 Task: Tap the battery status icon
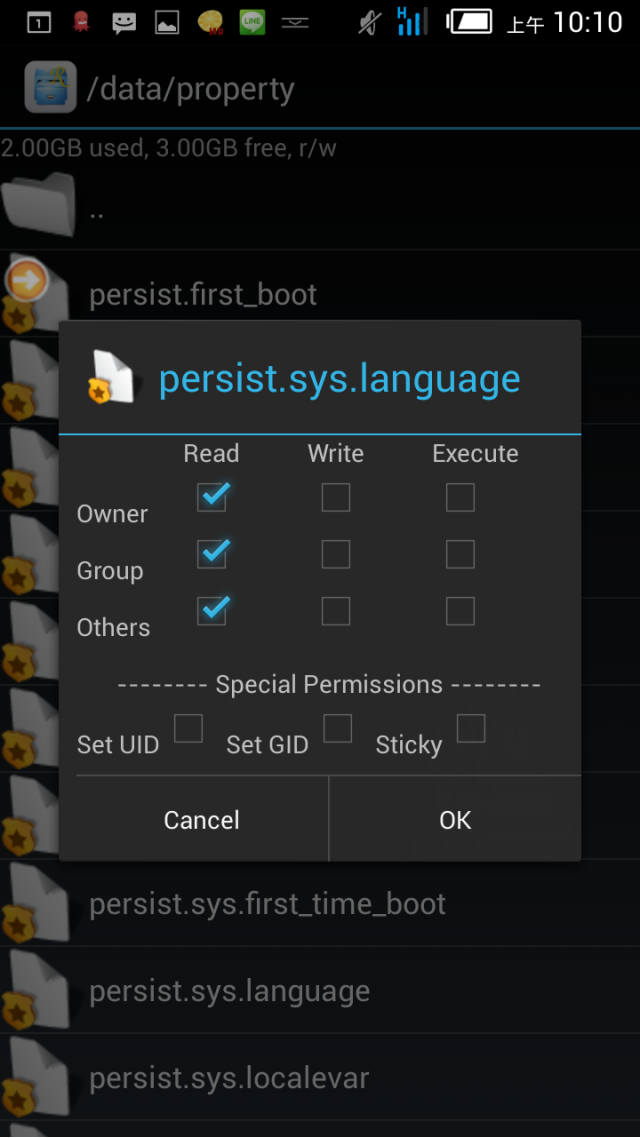[x=469, y=22]
